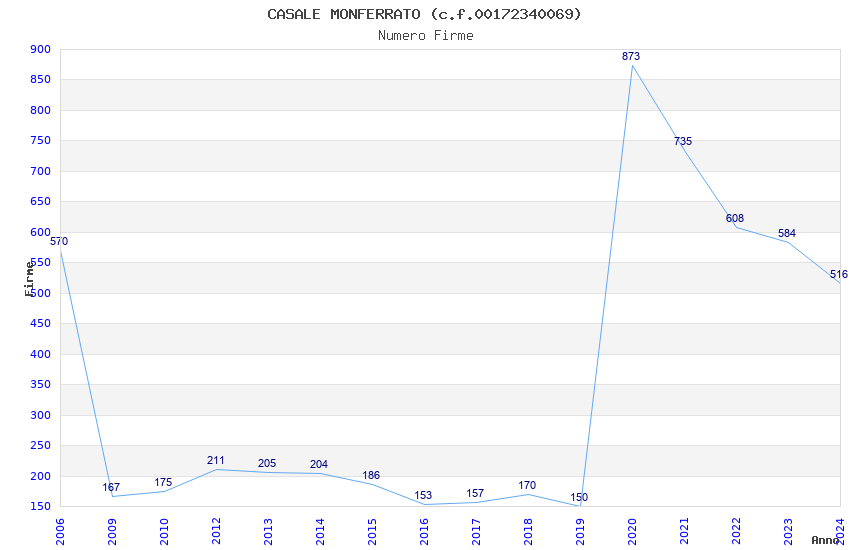The image size is (850, 550).
Task: Click the y-axis tick label 650
Action: (41, 202)
